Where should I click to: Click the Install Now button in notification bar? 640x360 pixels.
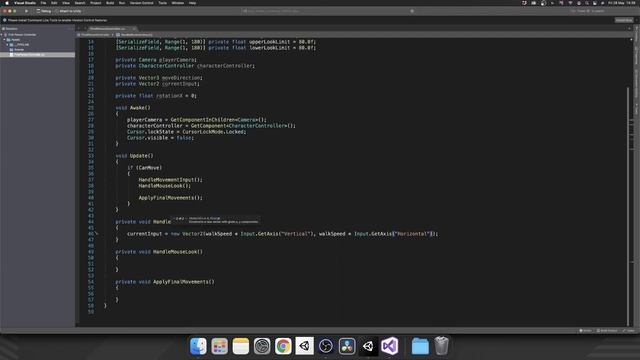[x=624, y=20]
